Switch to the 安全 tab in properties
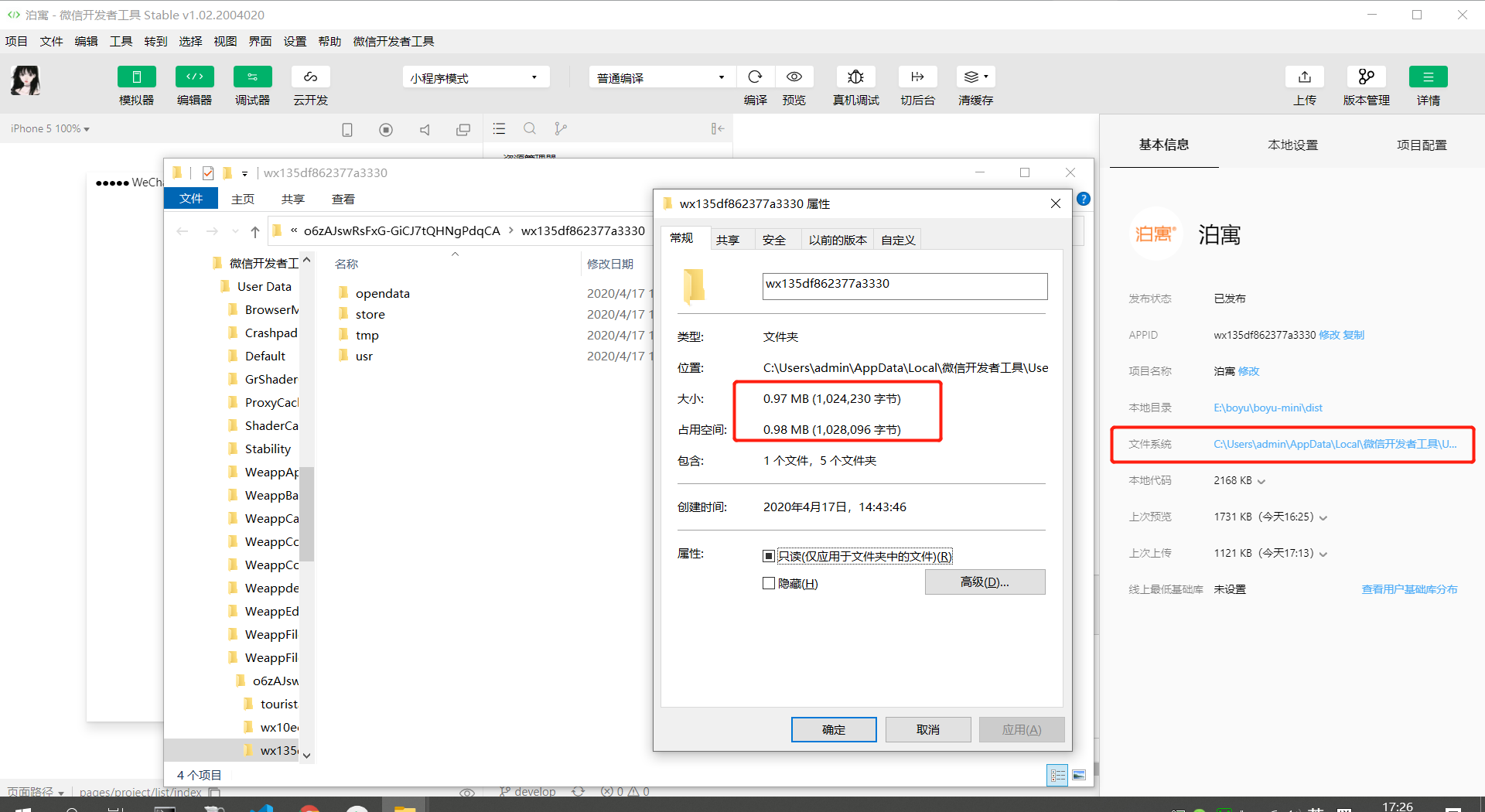This screenshot has width=1485, height=812. click(773, 240)
